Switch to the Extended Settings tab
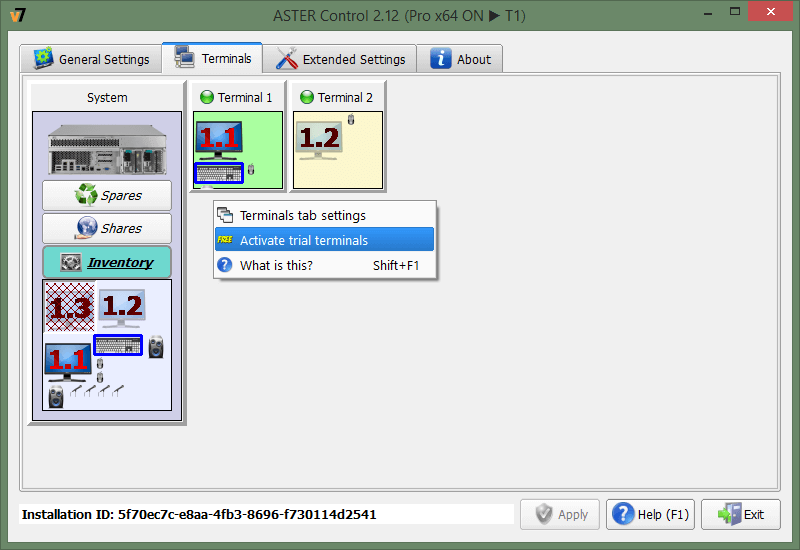800x550 pixels. click(341, 59)
